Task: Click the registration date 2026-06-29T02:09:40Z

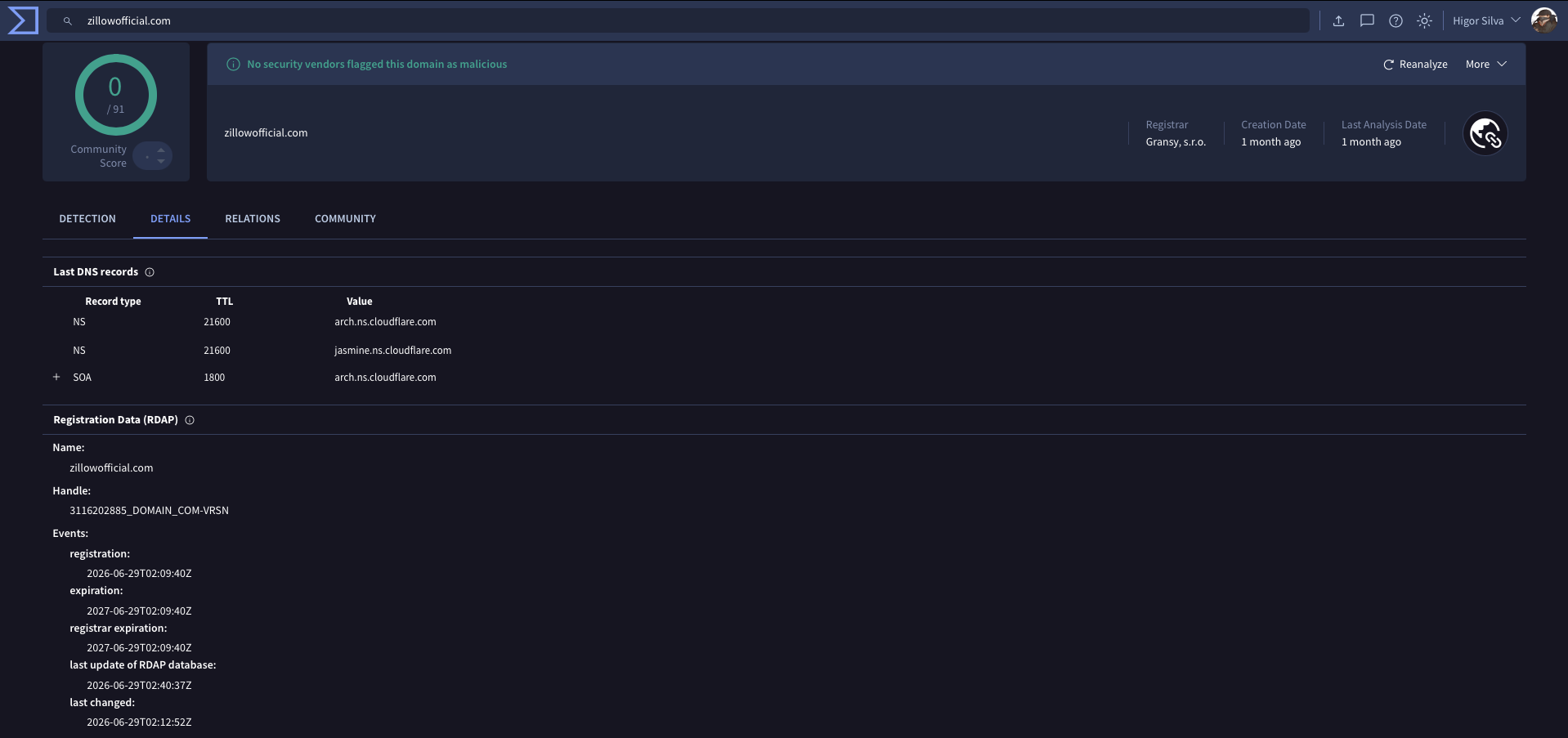Action: coord(139,574)
